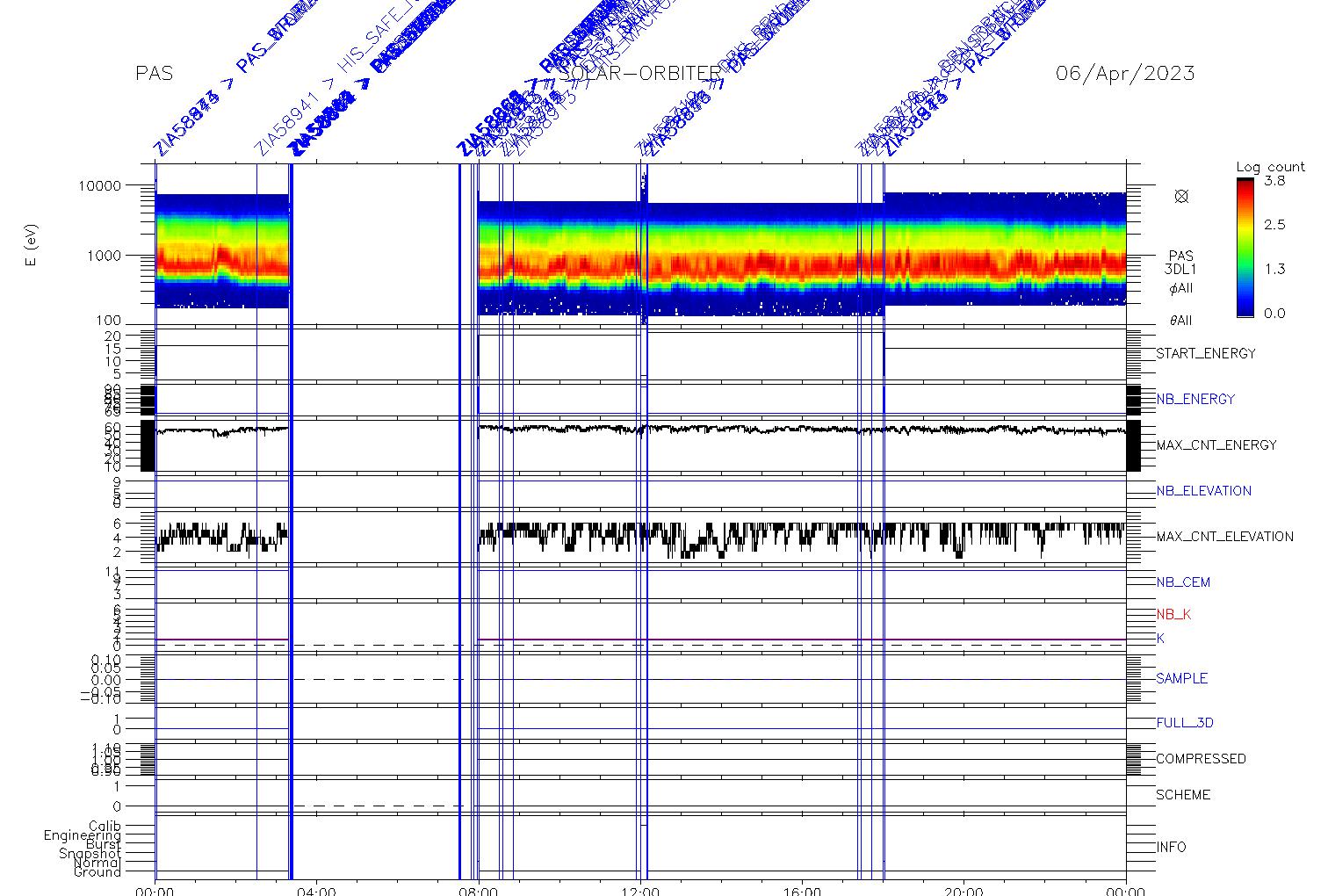Click the Engineering mode label
The image size is (1328, 896).
pos(83,835)
